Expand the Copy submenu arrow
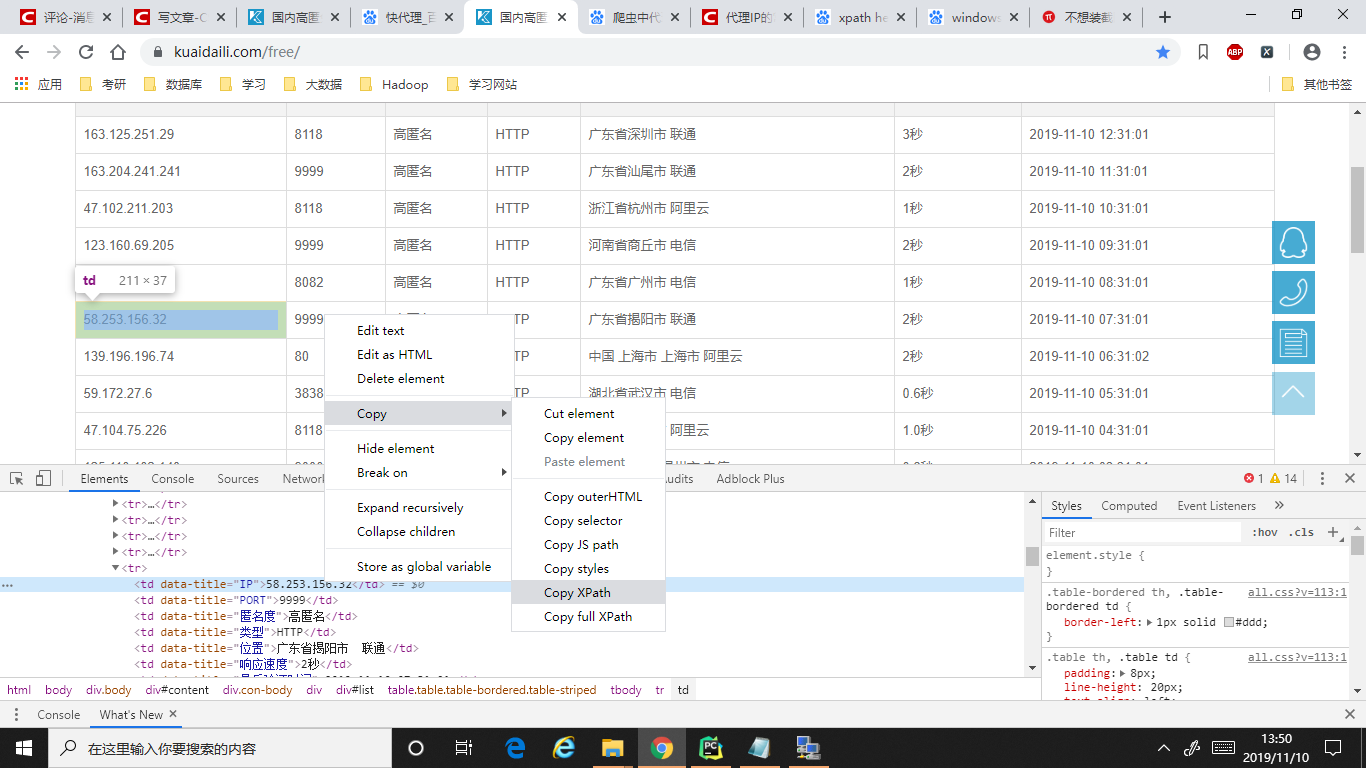The image size is (1366, 768). [504, 414]
